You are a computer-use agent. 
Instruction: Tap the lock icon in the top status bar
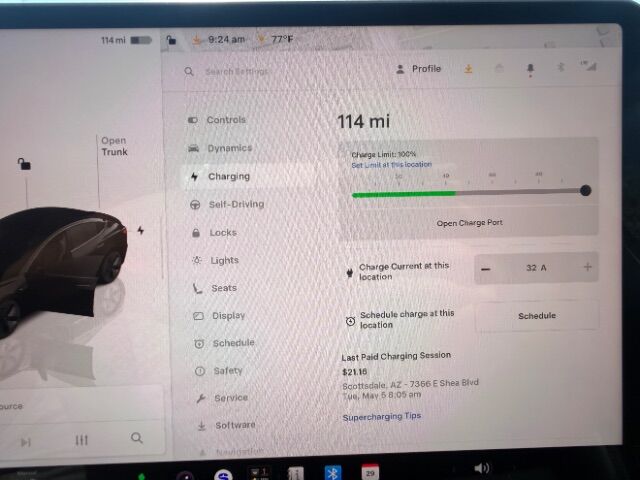click(171, 40)
